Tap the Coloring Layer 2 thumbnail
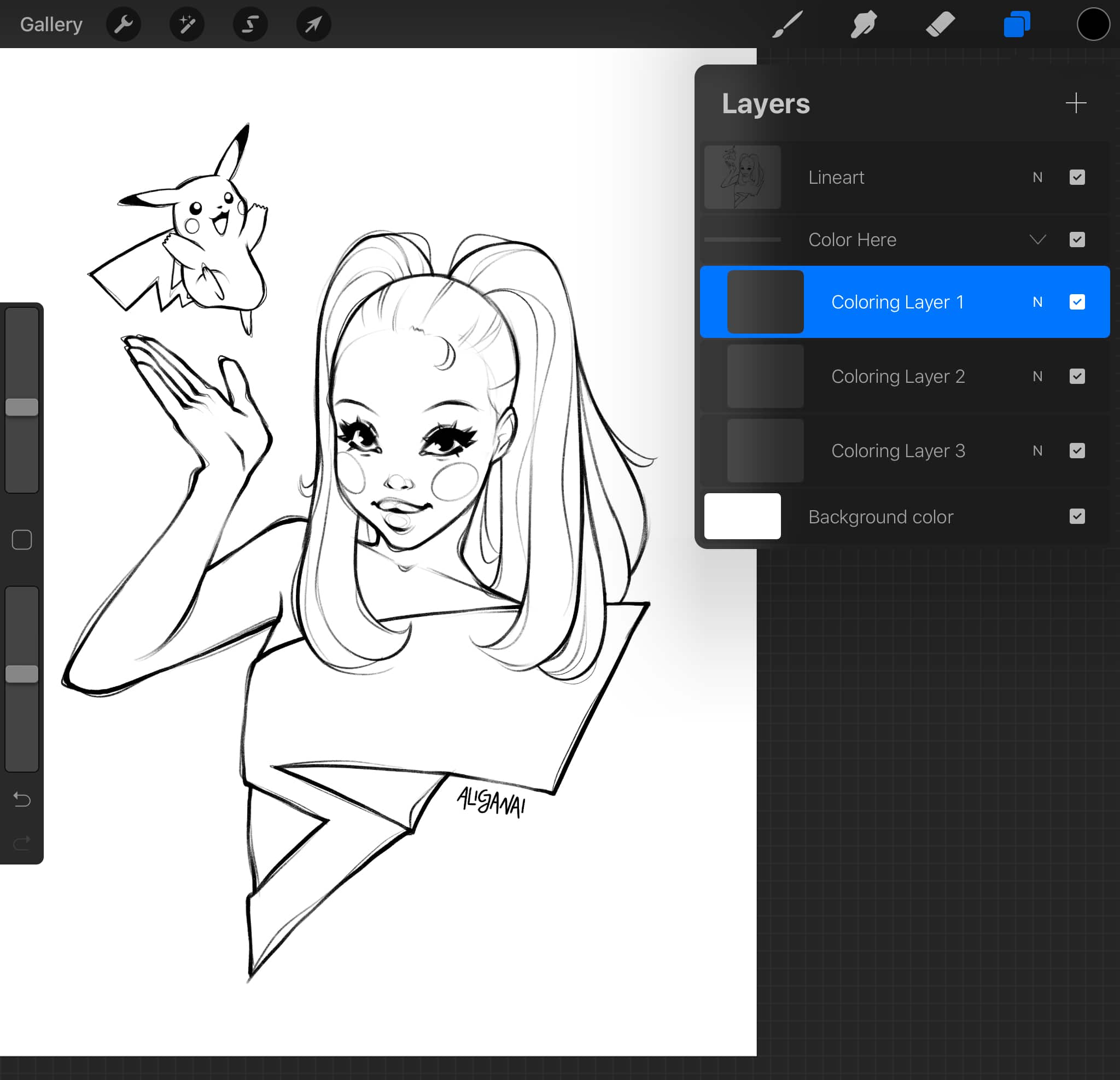Screen dimensions: 1120x1080 pyautogui.click(x=765, y=376)
